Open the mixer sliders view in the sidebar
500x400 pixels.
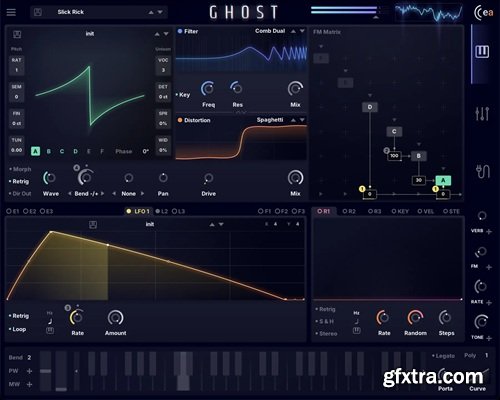click(482, 114)
